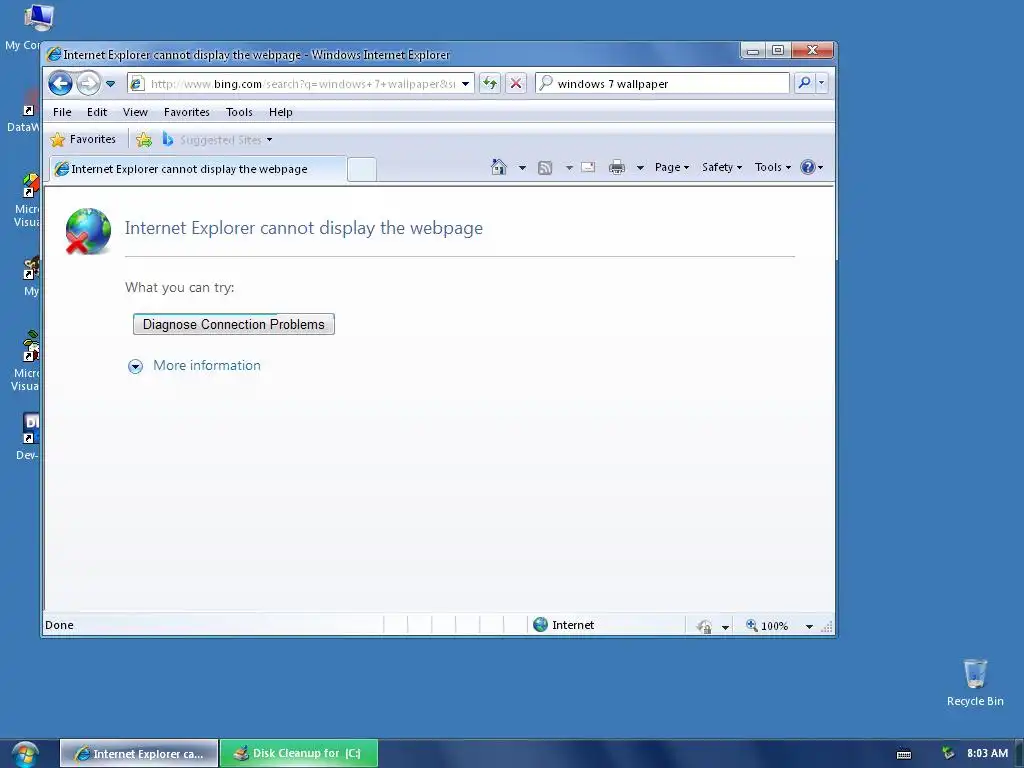Open a new tab with the blank tab button
Viewport: 1024px width, 768px height.
[362, 169]
